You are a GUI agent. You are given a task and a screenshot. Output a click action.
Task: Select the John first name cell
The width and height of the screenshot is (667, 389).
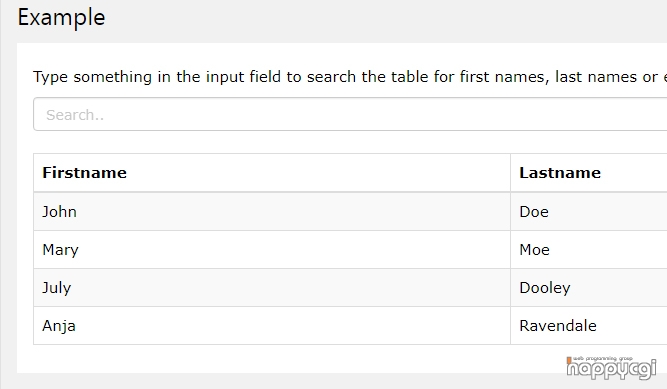272,212
